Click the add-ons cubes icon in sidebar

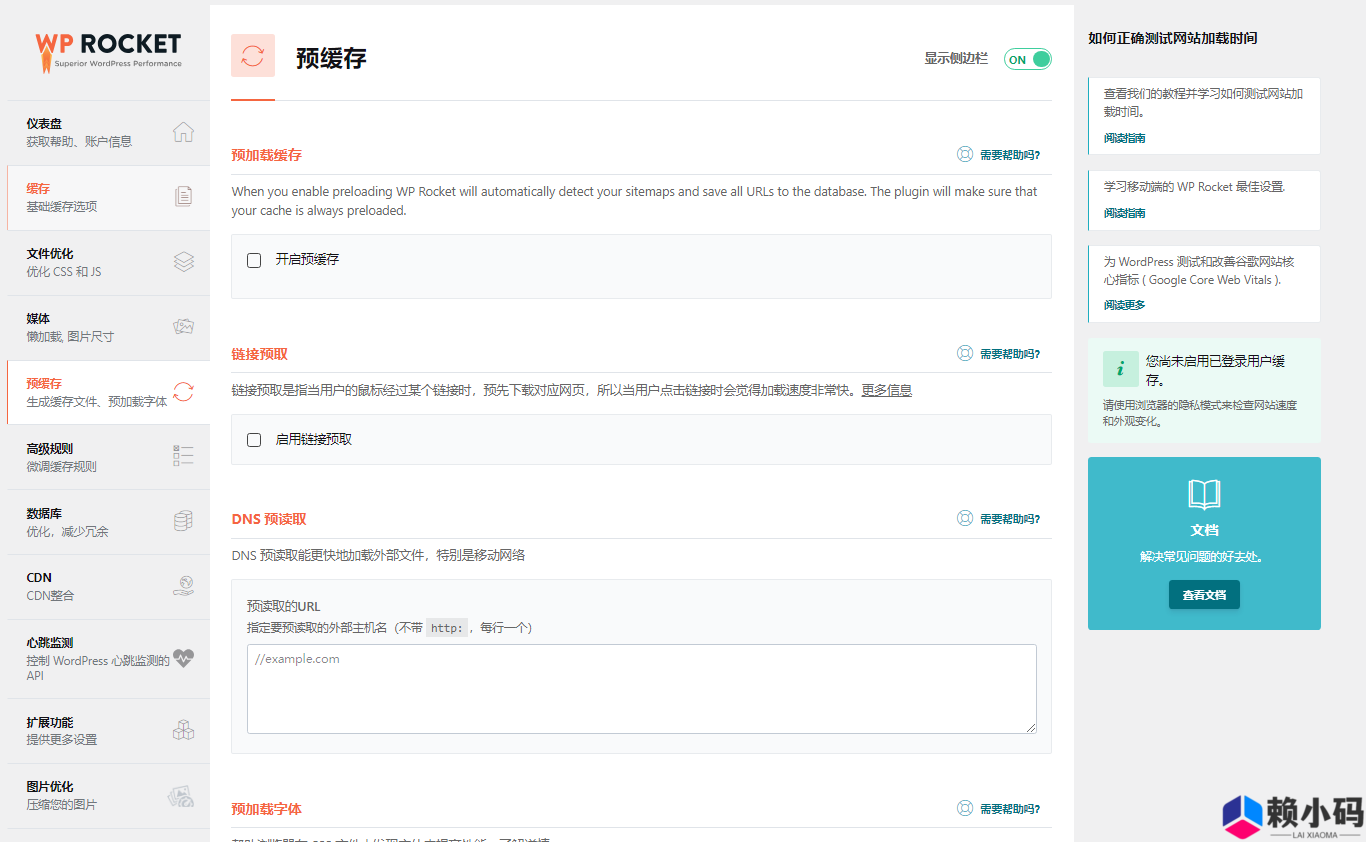pyautogui.click(x=183, y=730)
